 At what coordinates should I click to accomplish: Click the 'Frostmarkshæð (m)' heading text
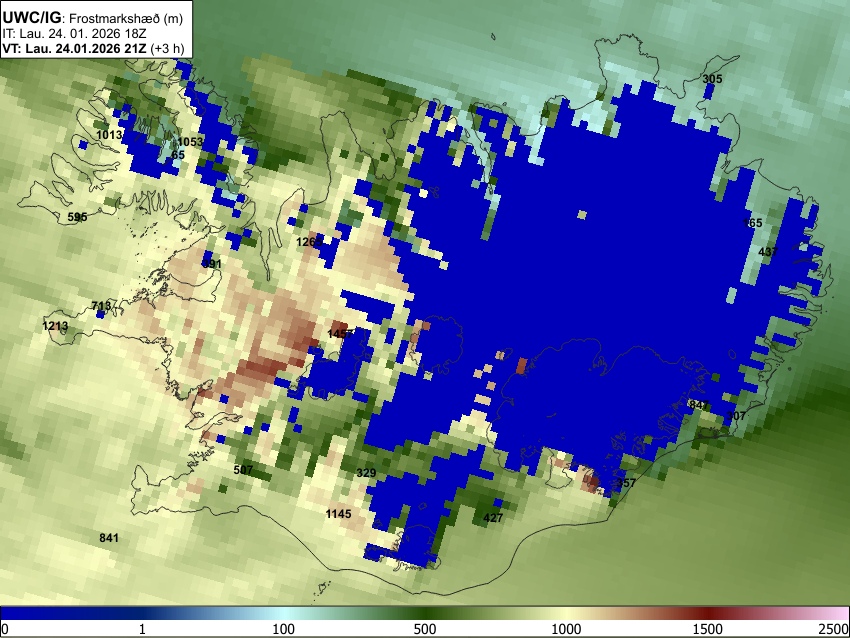tap(126, 18)
